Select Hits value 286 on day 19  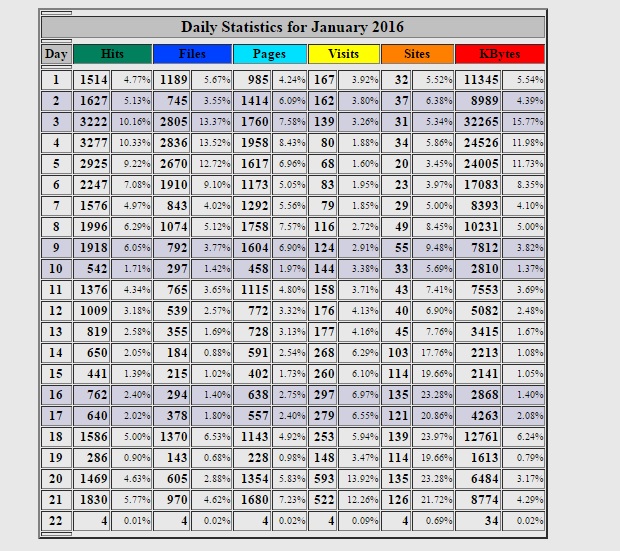tap(91, 457)
